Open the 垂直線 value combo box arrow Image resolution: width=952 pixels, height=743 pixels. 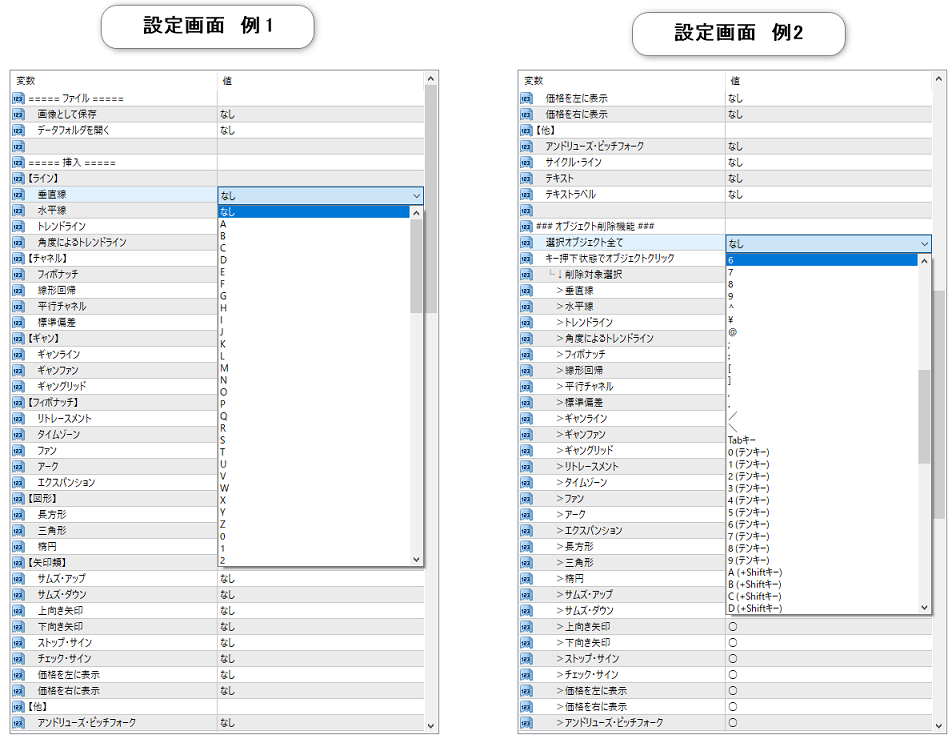coord(416,196)
